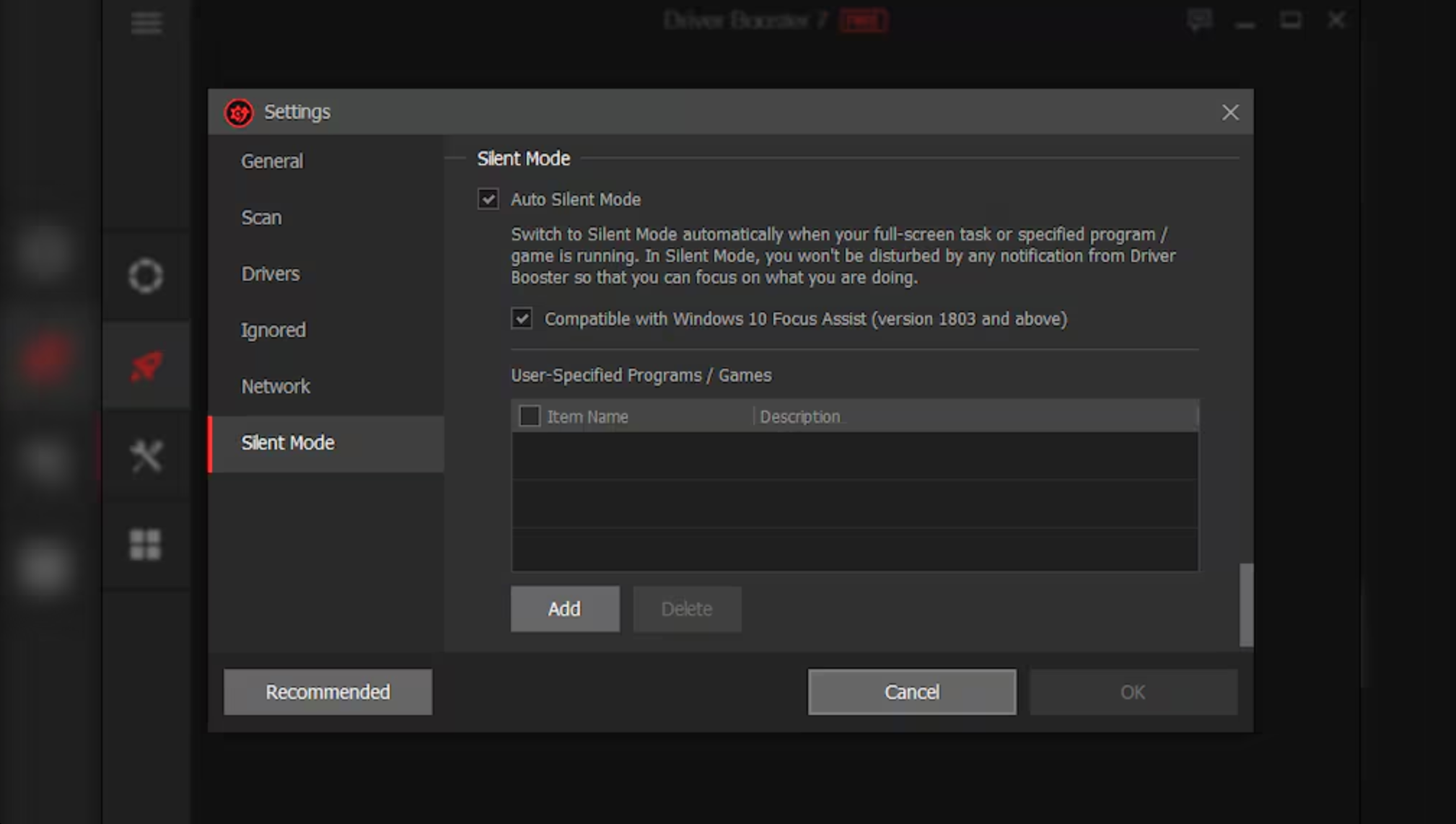Open the Tools wrench icon in sidebar
The height and width of the screenshot is (824, 1456).
(146, 456)
